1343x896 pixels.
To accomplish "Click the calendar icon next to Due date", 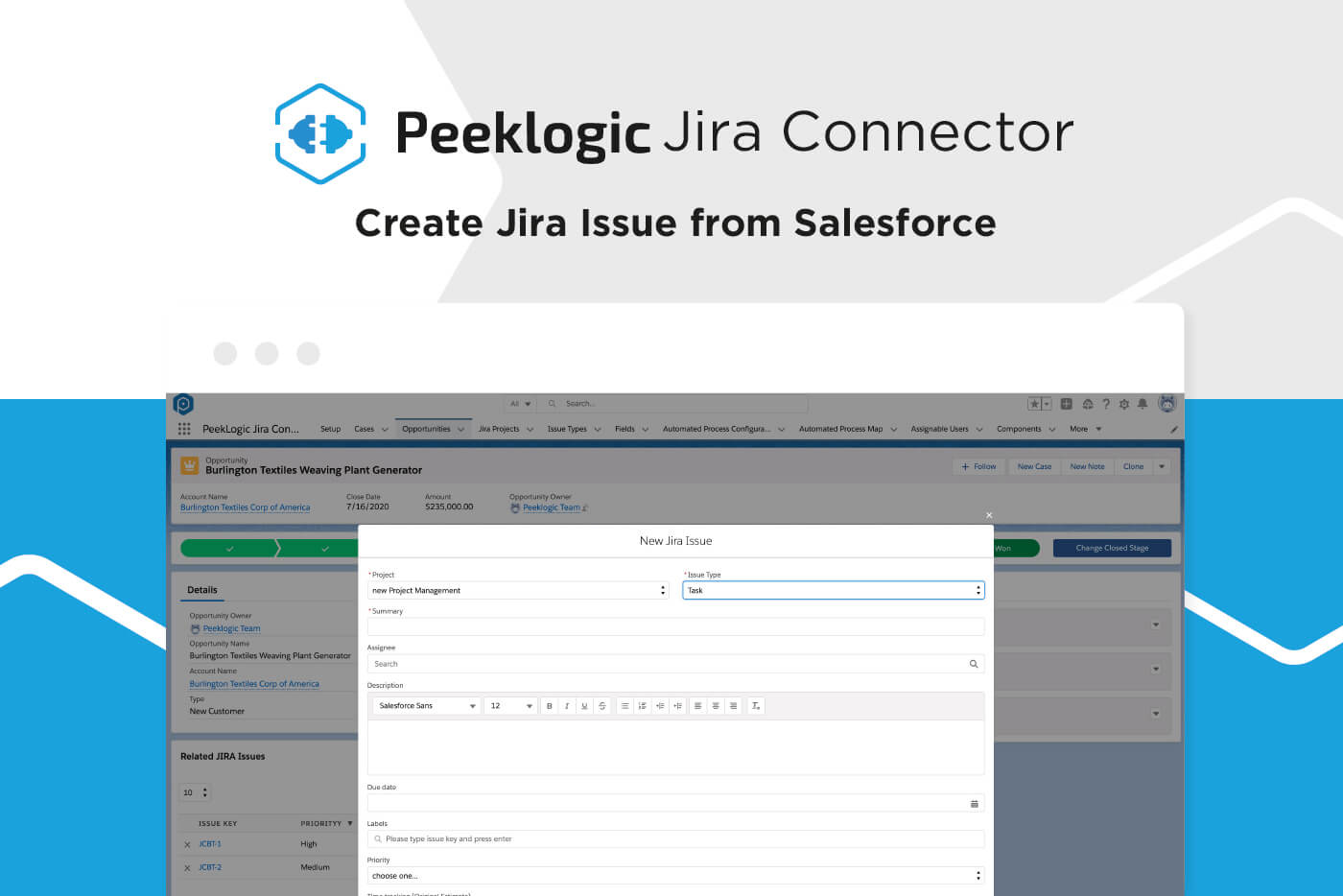I will pyautogui.click(x=974, y=803).
